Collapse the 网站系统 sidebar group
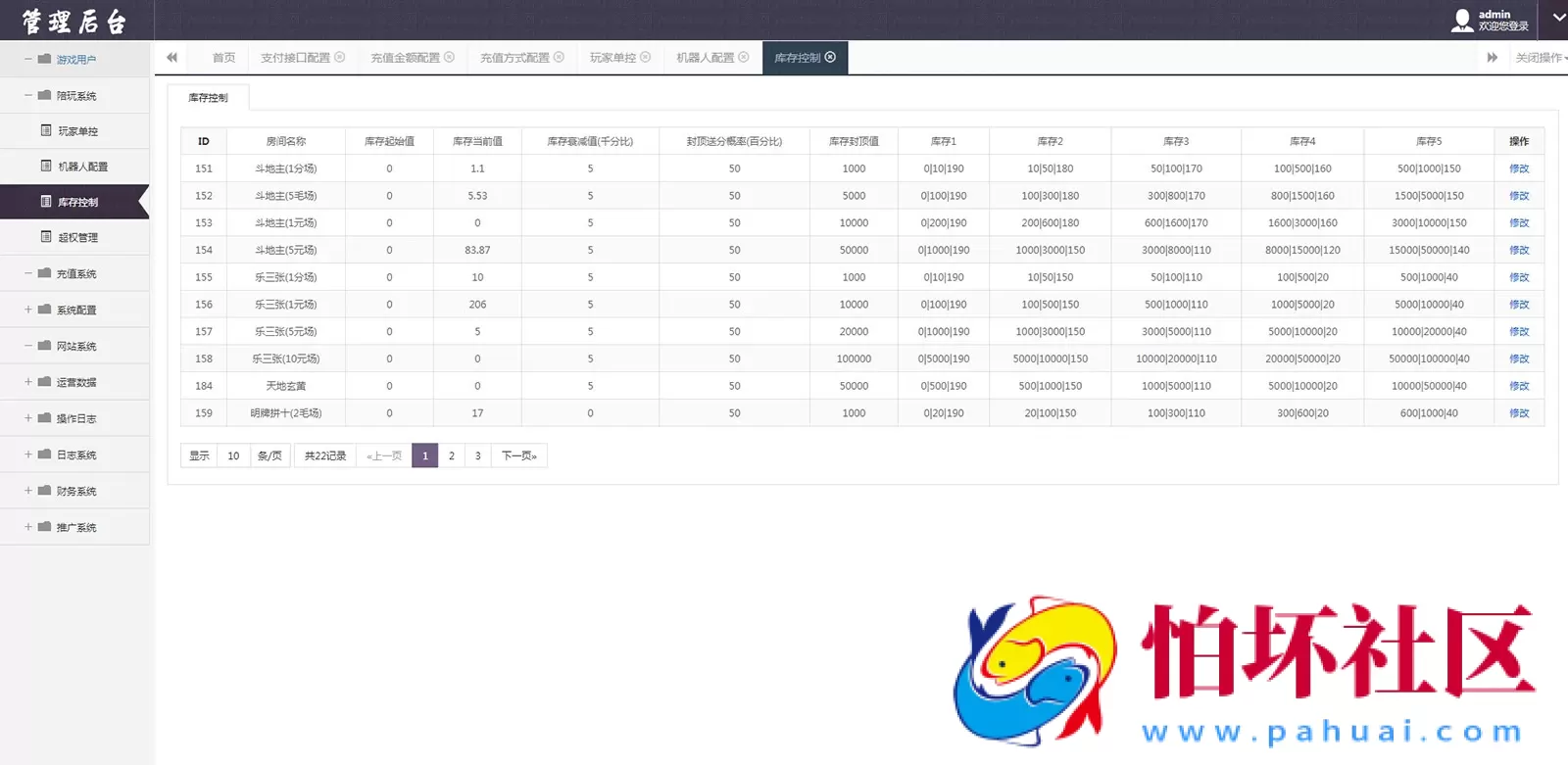The height and width of the screenshot is (765, 1568). pyautogui.click(x=74, y=346)
